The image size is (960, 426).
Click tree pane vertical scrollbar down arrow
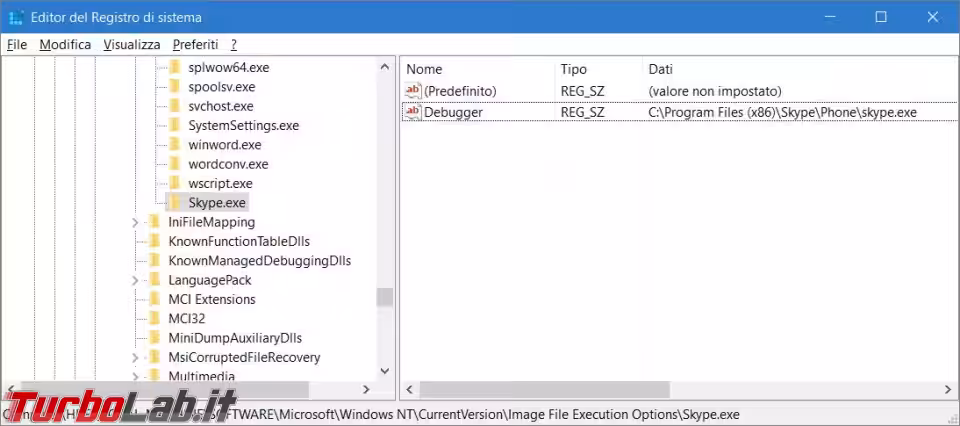pos(384,371)
